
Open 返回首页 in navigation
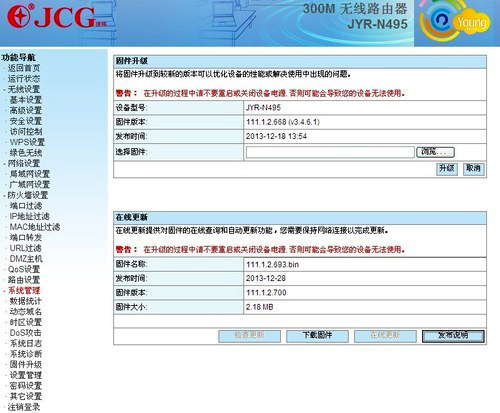pos(24,68)
